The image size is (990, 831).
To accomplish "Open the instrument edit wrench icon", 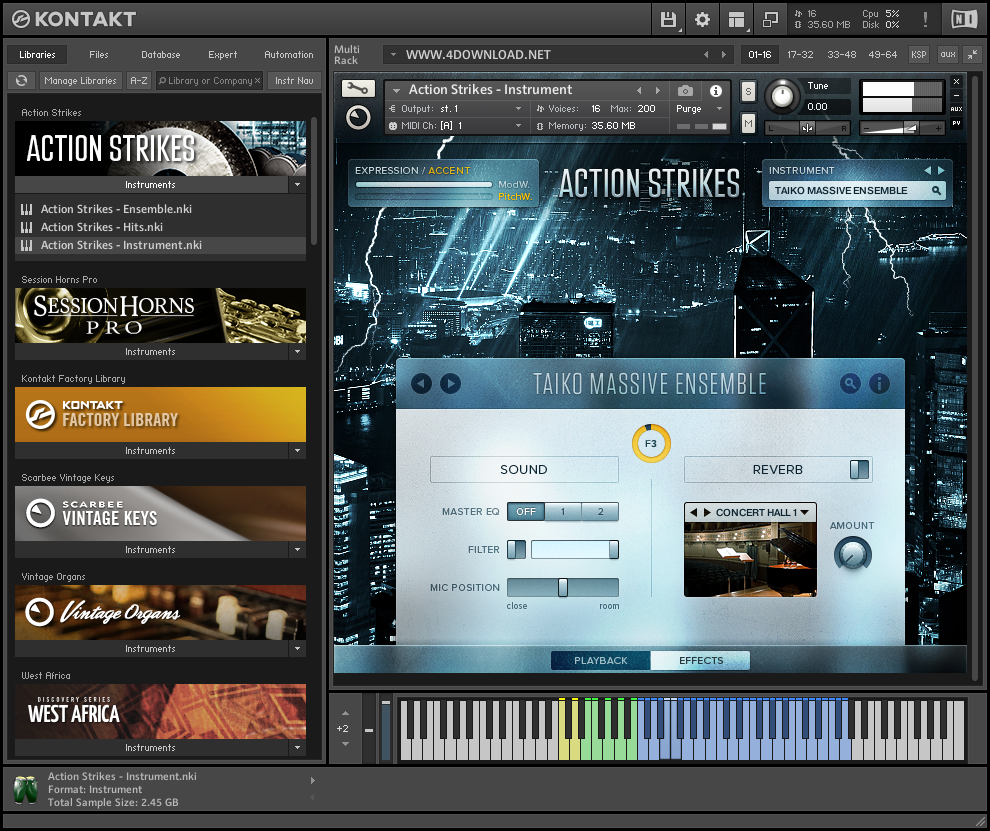I will coord(357,89).
